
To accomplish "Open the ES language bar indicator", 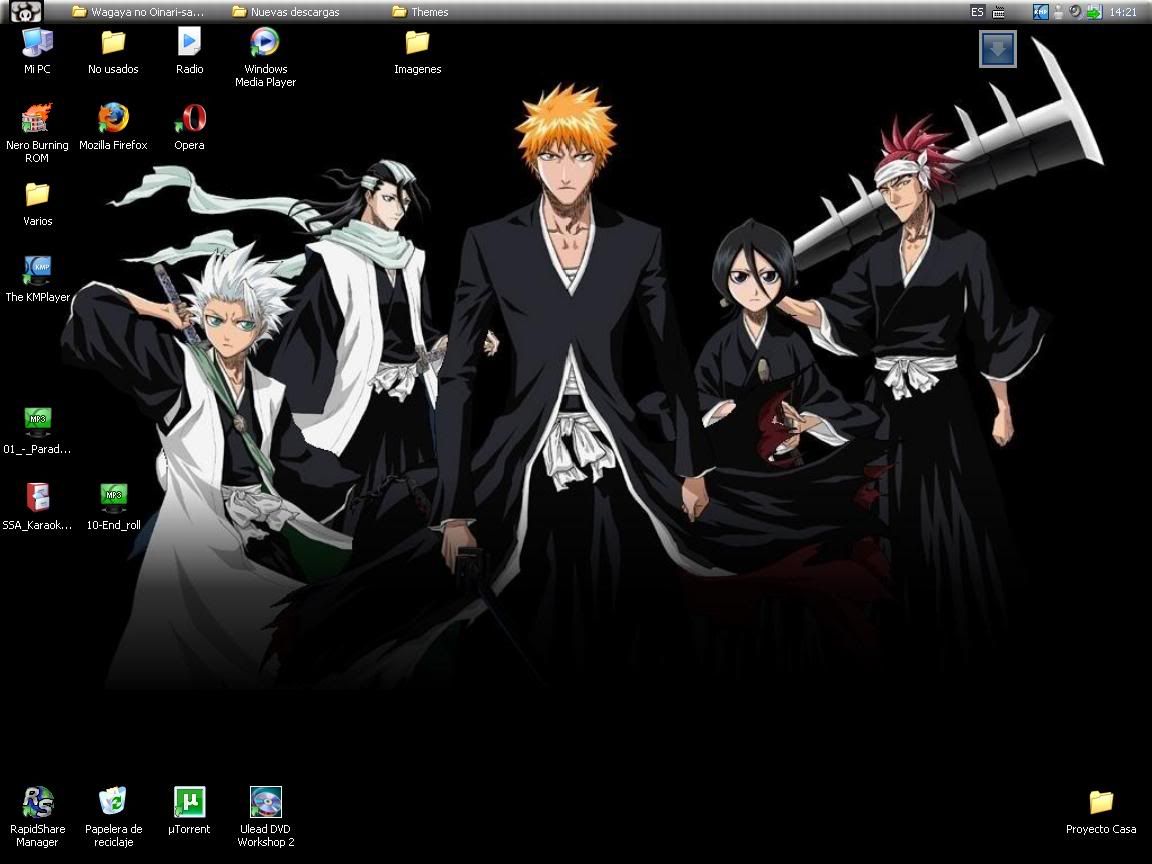I will (x=976, y=12).
